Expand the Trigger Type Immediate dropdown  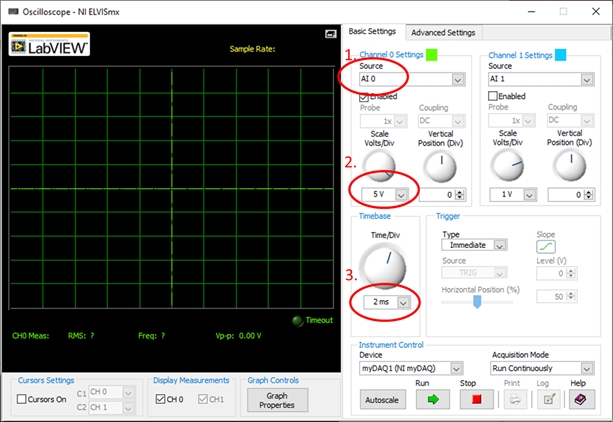click(x=474, y=244)
